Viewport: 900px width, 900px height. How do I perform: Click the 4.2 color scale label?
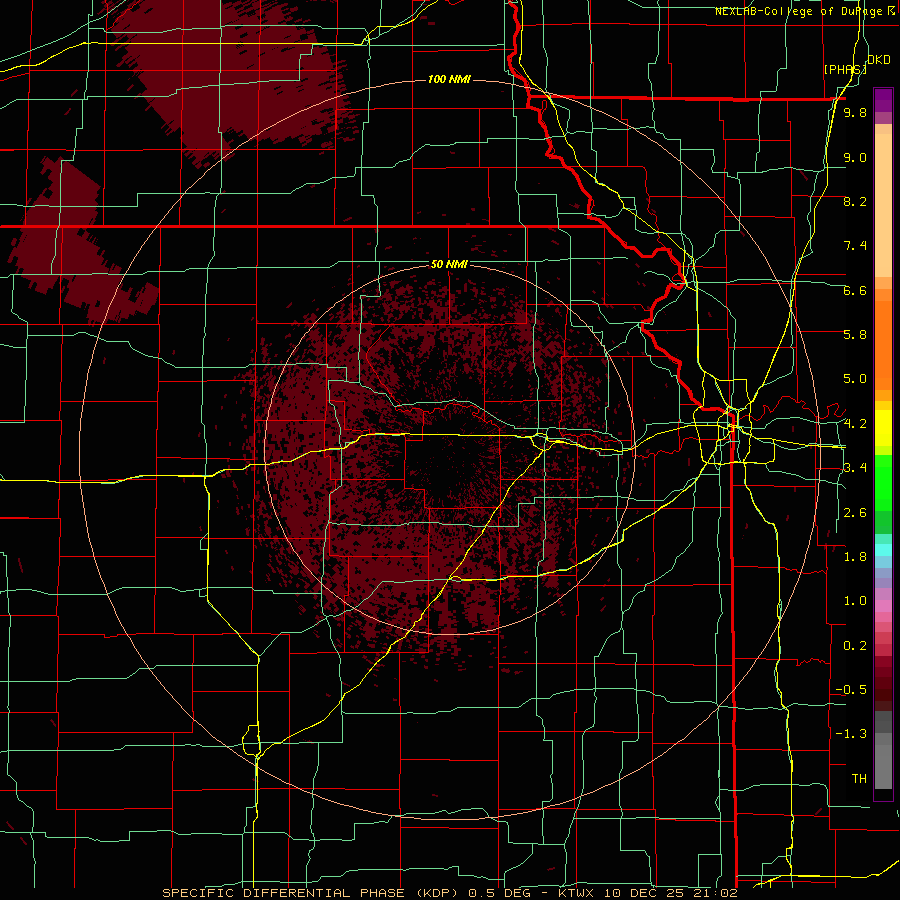click(855, 424)
